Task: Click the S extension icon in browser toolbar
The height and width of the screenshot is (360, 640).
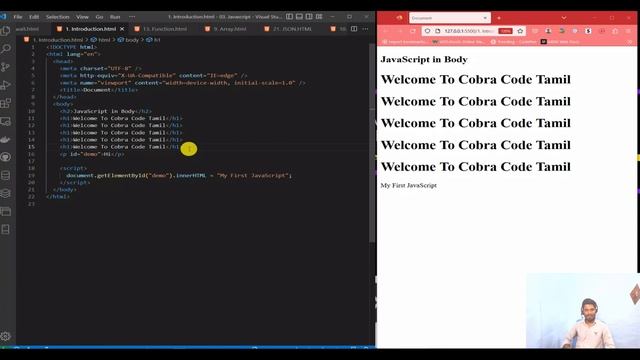Action: click(588, 31)
